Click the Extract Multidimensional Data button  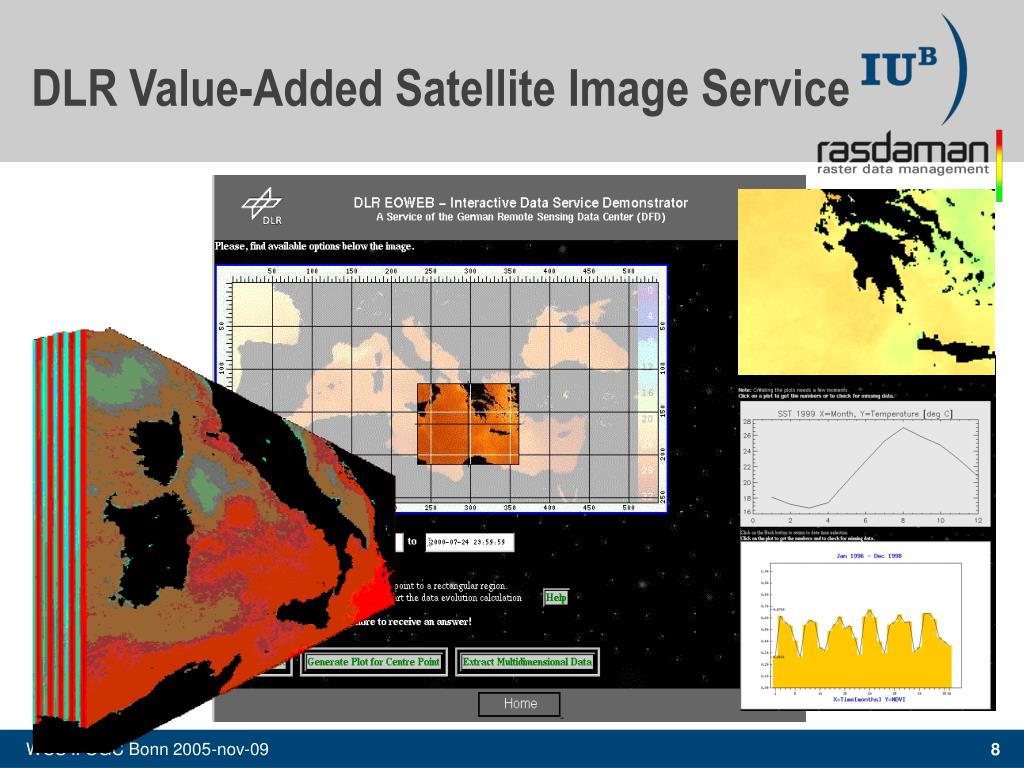point(527,662)
